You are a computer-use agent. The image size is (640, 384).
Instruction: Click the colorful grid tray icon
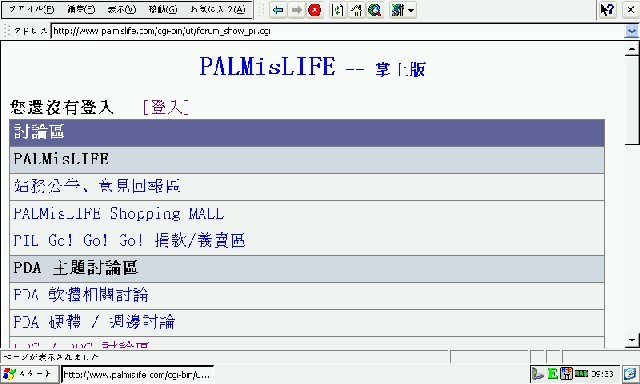566,373
